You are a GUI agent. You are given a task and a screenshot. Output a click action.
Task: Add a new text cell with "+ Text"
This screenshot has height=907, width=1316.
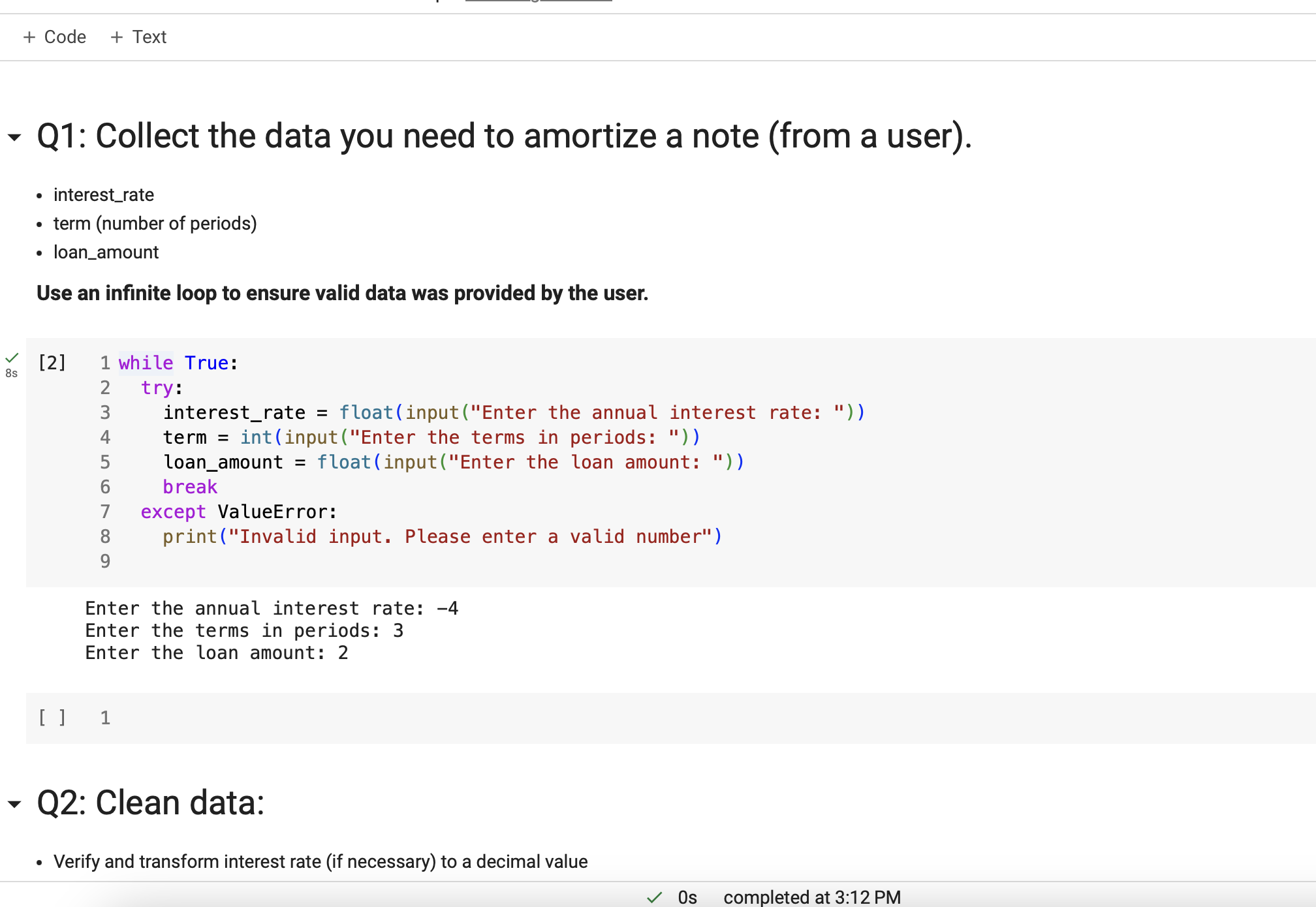pyautogui.click(x=138, y=37)
